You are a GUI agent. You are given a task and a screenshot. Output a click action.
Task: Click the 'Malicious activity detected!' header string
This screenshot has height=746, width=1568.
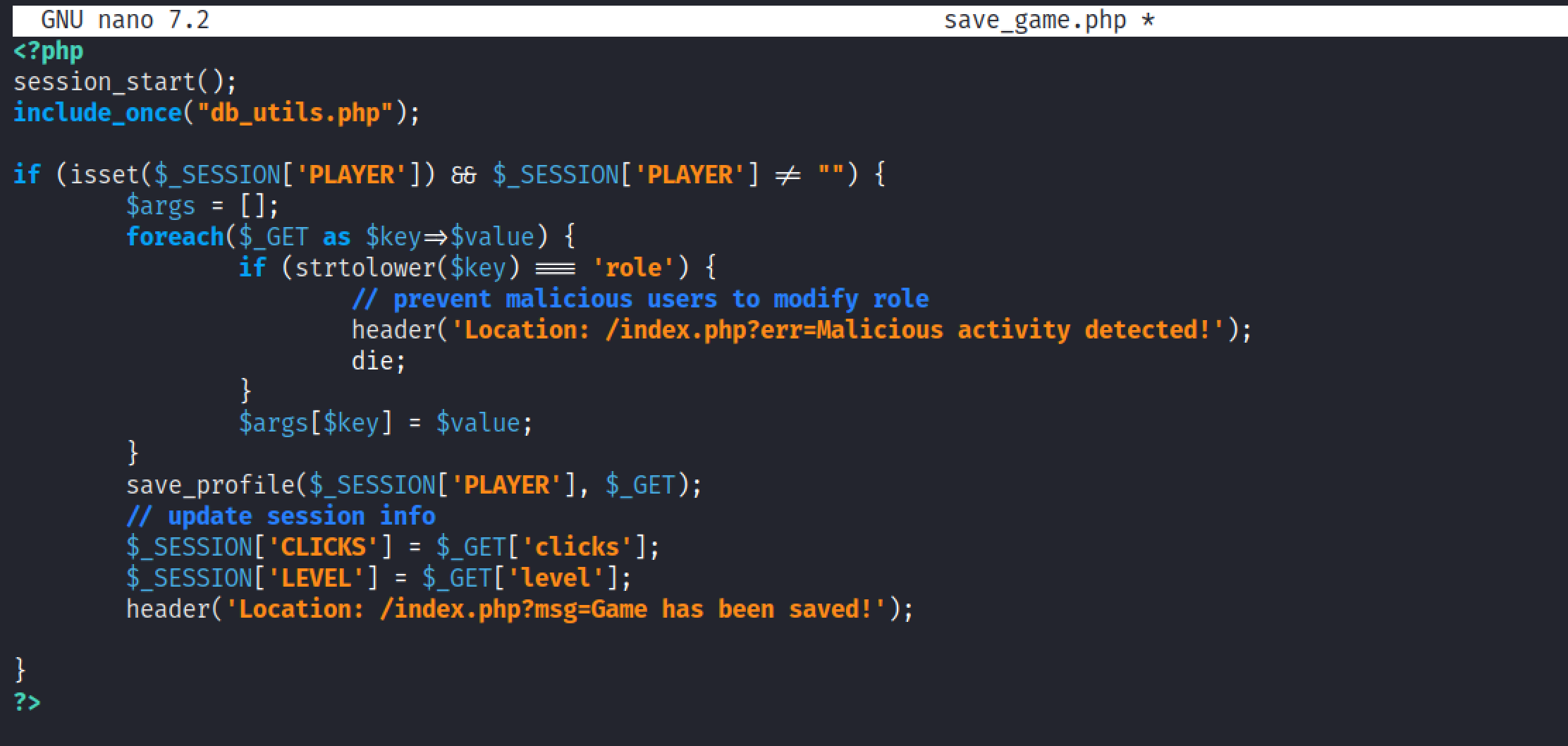[838, 330]
